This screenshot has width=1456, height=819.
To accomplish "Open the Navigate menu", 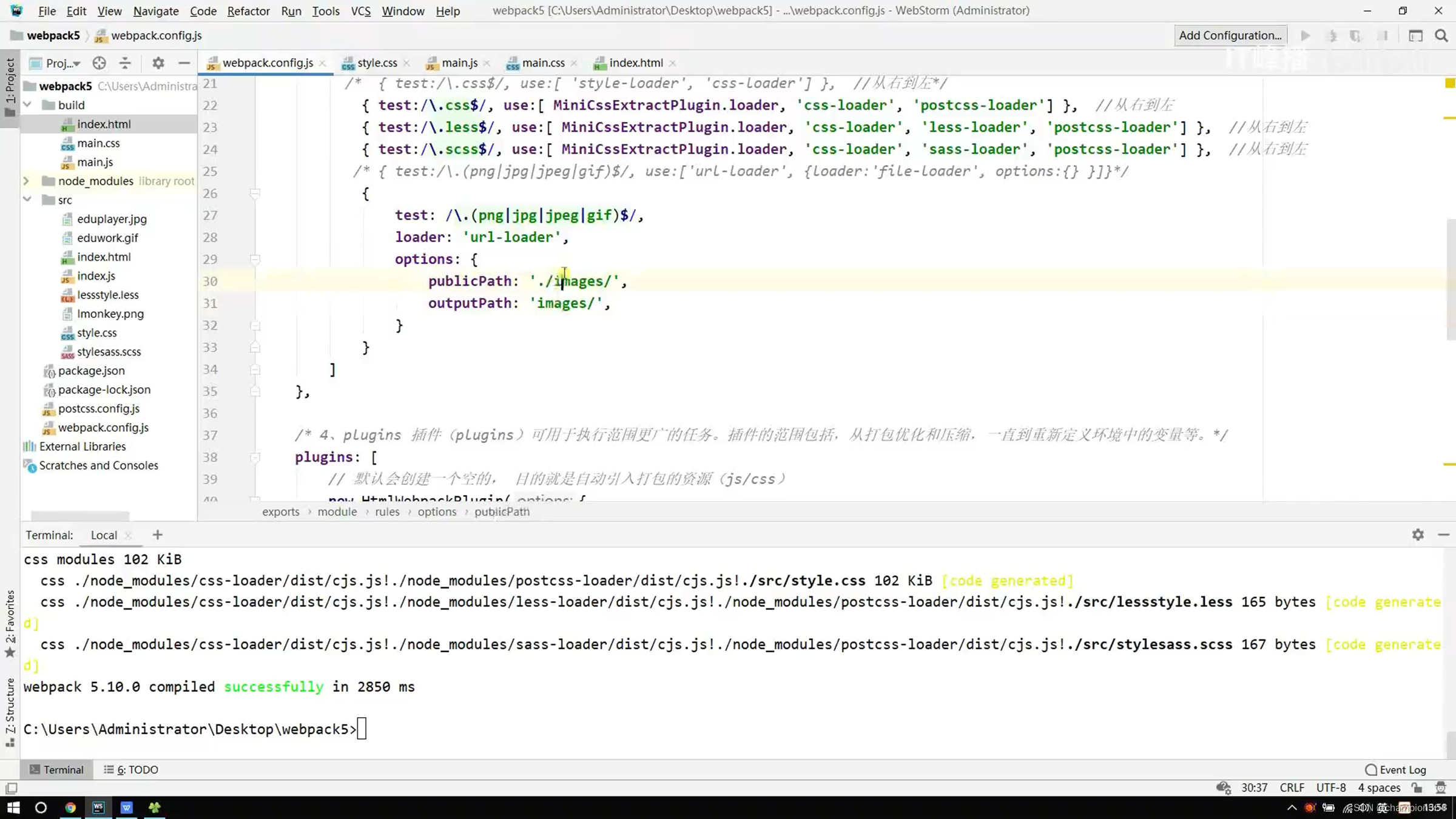I will pyautogui.click(x=156, y=11).
